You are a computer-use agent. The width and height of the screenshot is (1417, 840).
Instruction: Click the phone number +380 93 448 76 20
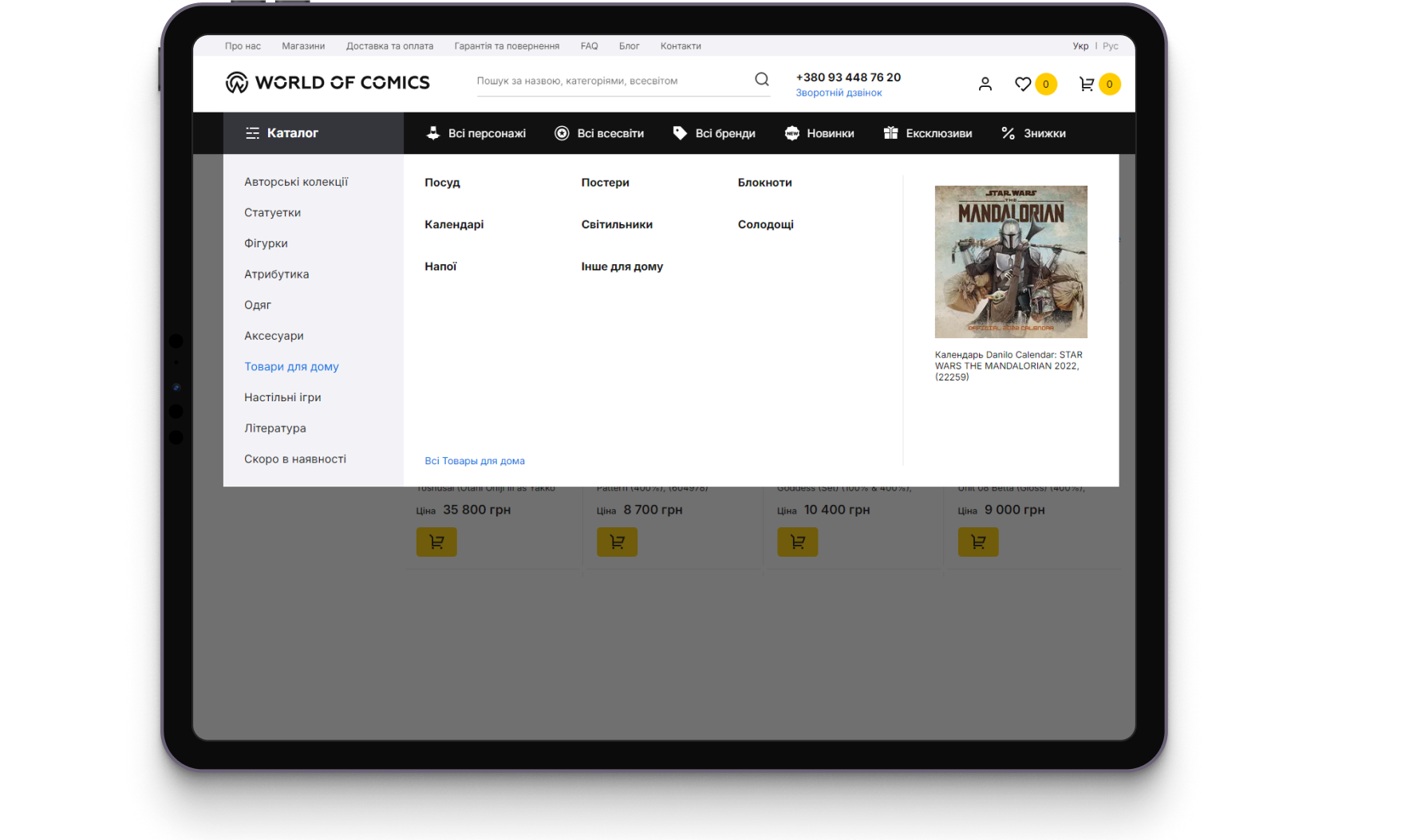[x=848, y=77]
